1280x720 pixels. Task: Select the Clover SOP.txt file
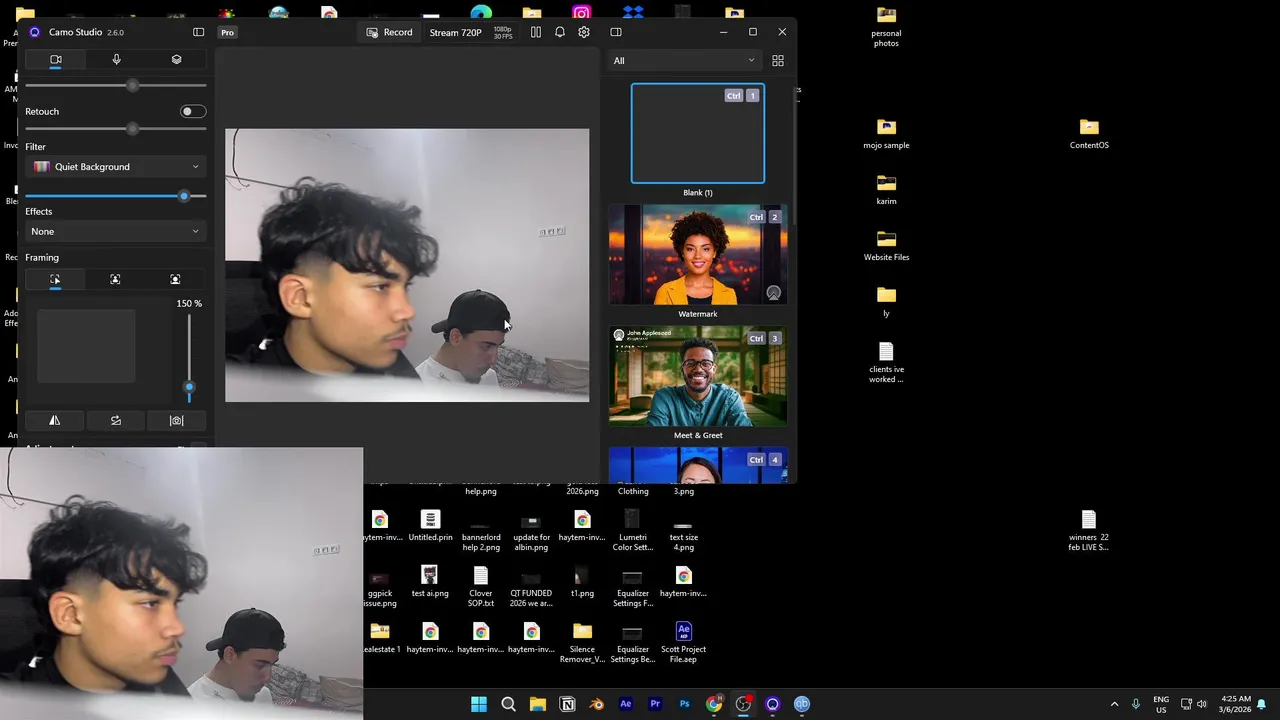481,587
